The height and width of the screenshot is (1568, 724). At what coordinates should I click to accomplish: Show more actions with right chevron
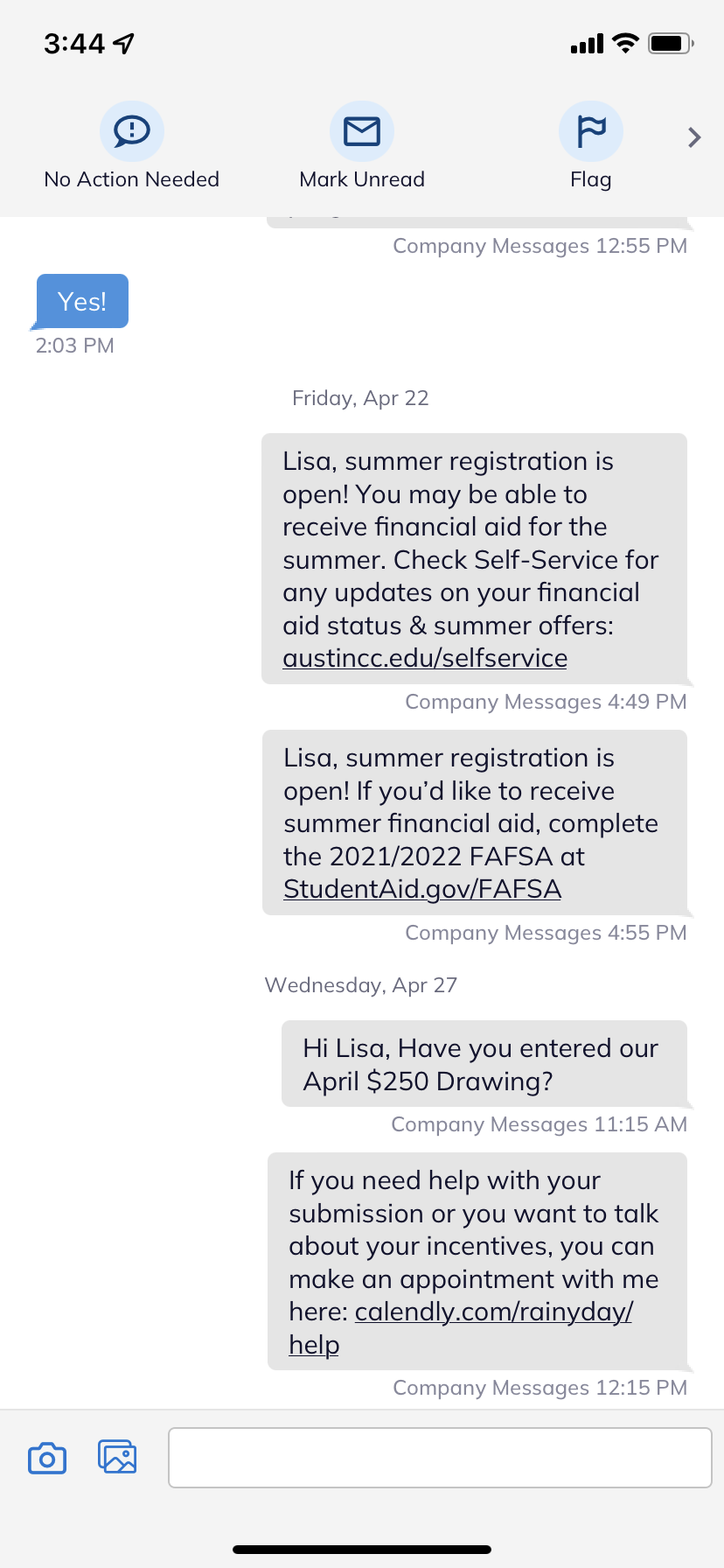click(694, 137)
